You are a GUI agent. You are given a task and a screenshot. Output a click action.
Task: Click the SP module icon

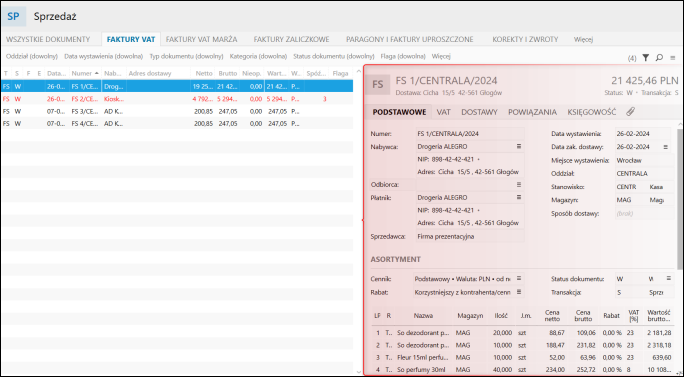(14, 17)
